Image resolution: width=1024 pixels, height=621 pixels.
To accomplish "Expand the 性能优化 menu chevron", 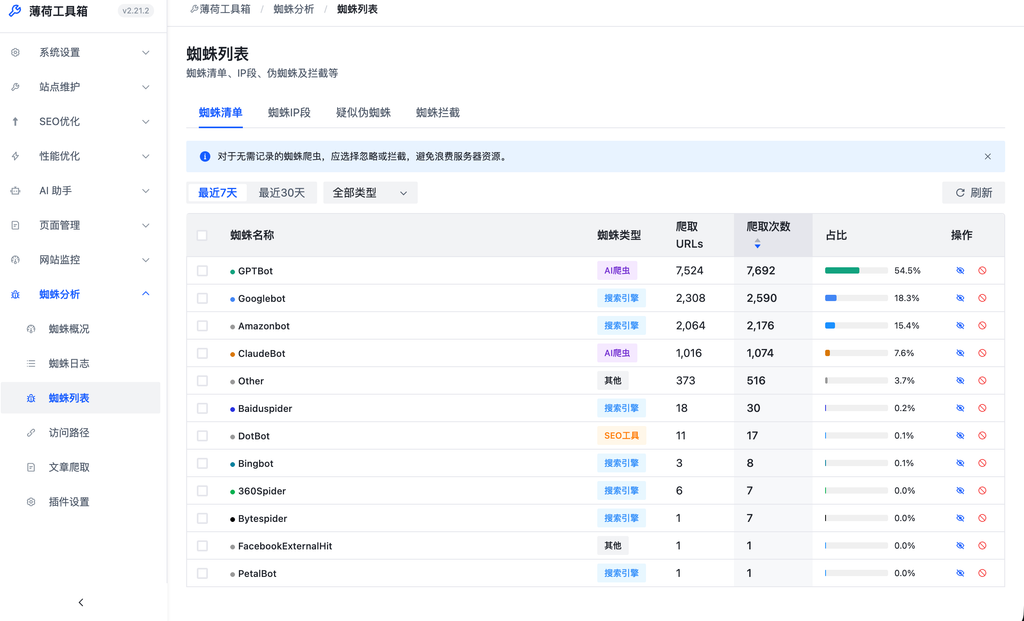I will point(146,156).
